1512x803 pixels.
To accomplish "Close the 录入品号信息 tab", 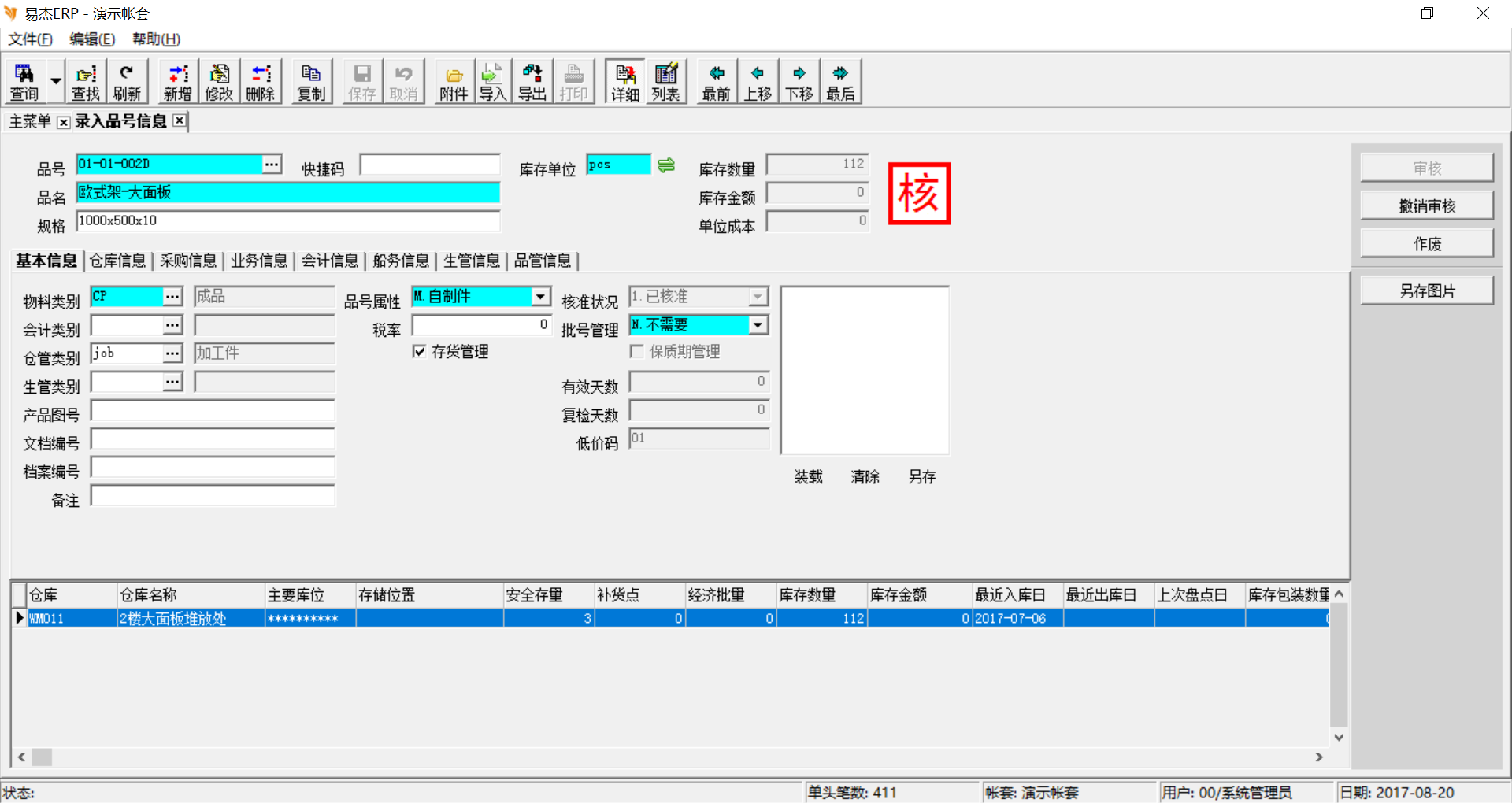I will (x=180, y=120).
